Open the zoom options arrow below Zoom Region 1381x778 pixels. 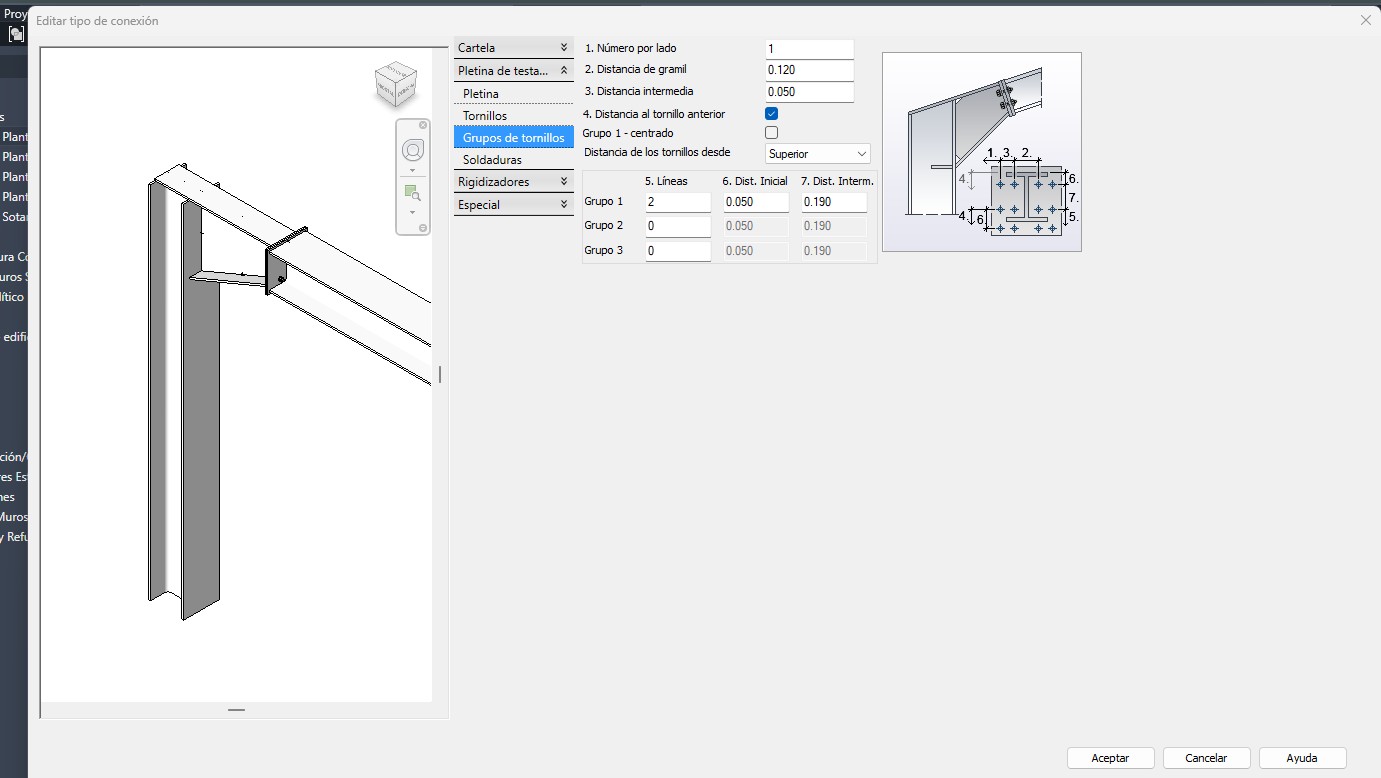(x=412, y=212)
